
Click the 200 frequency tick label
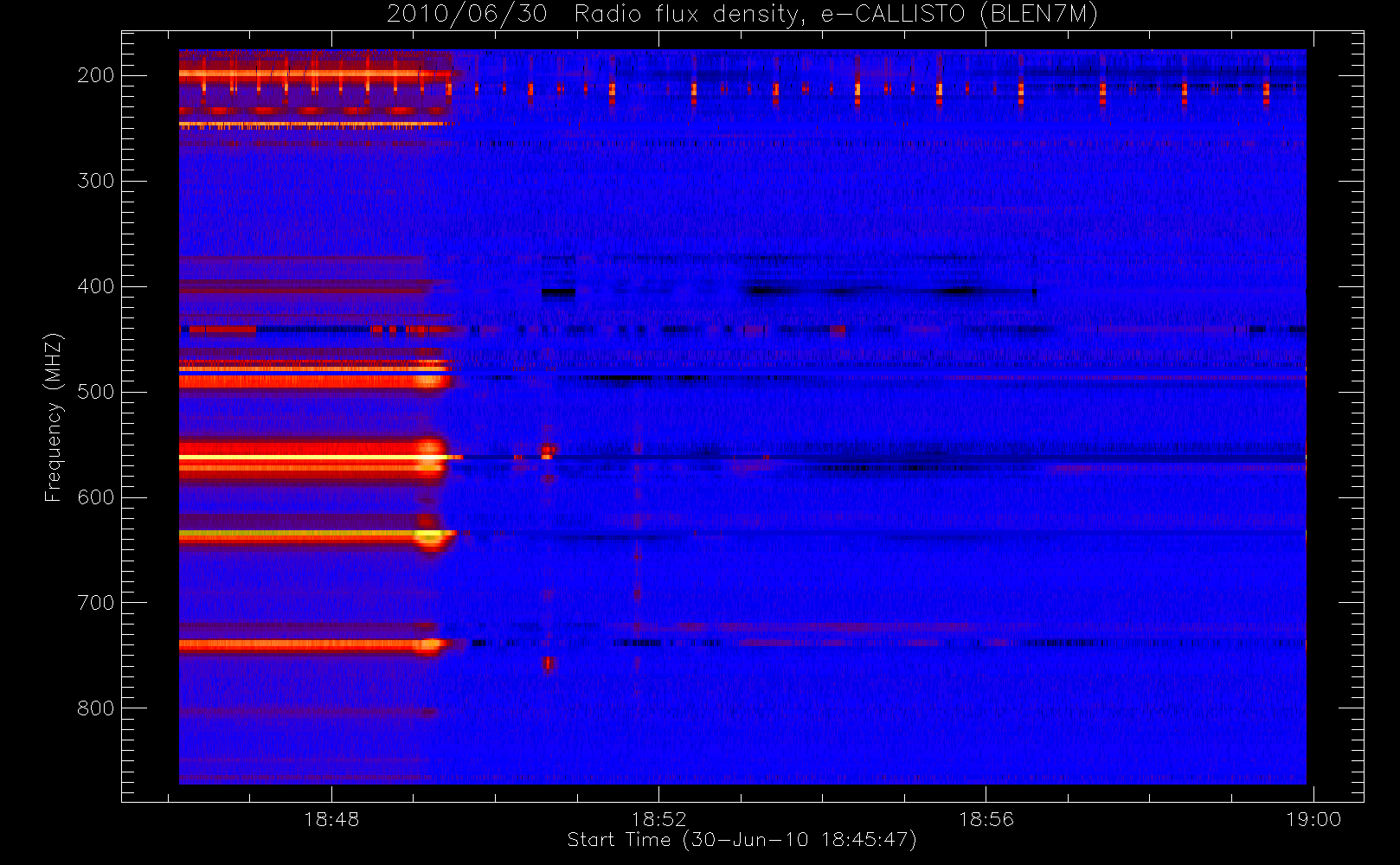point(95,75)
